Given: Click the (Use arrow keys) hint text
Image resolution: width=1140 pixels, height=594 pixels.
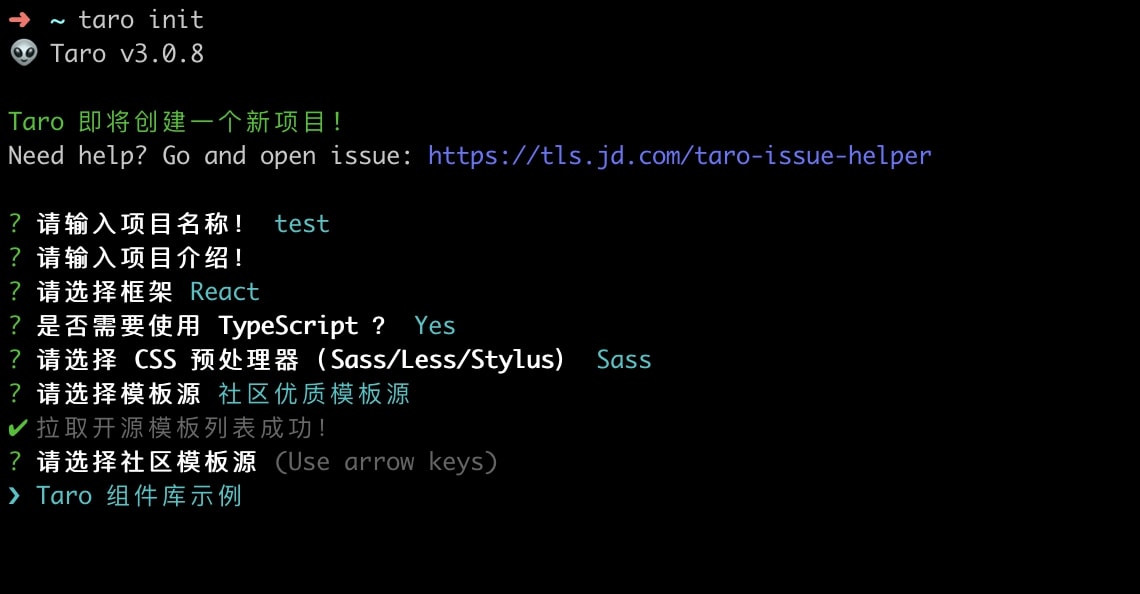Looking at the screenshot, I should pyautogui.click(x=386, y=462).
